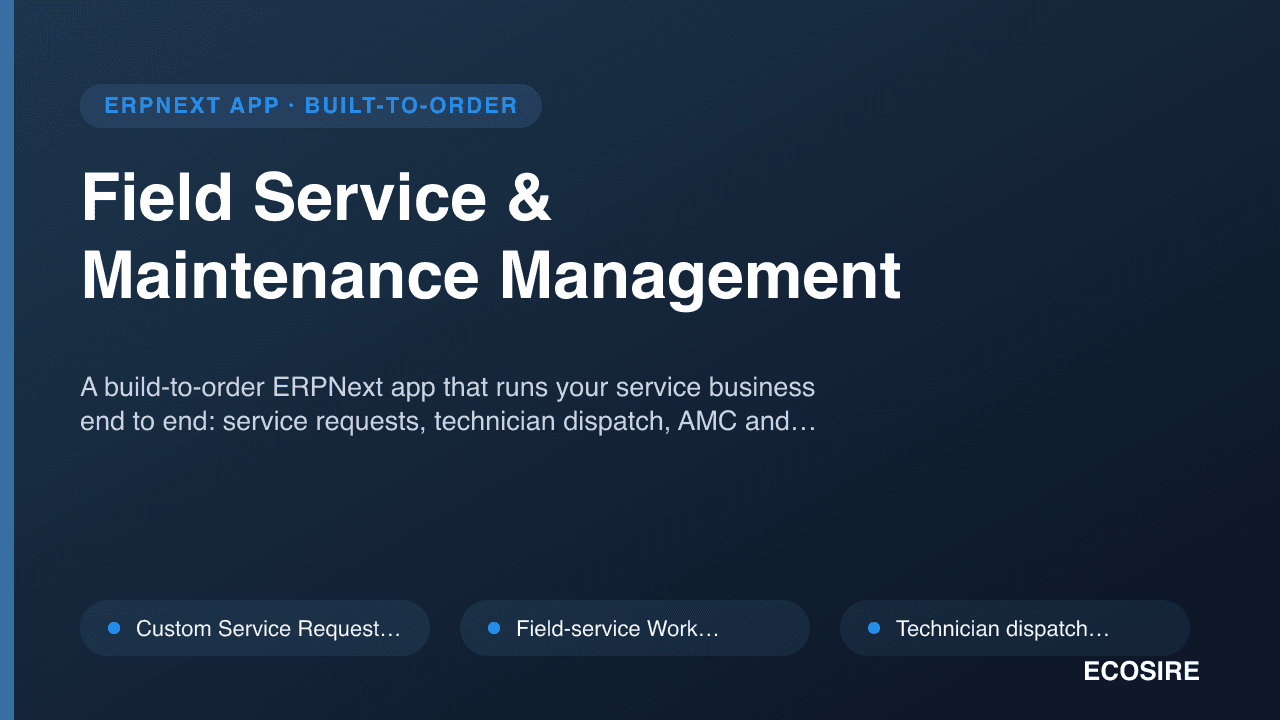Click the ERPNEXT APP · BUILT-TO-ORDER badge
This screenshot has width=1280, height=720.
coord(311,106)
